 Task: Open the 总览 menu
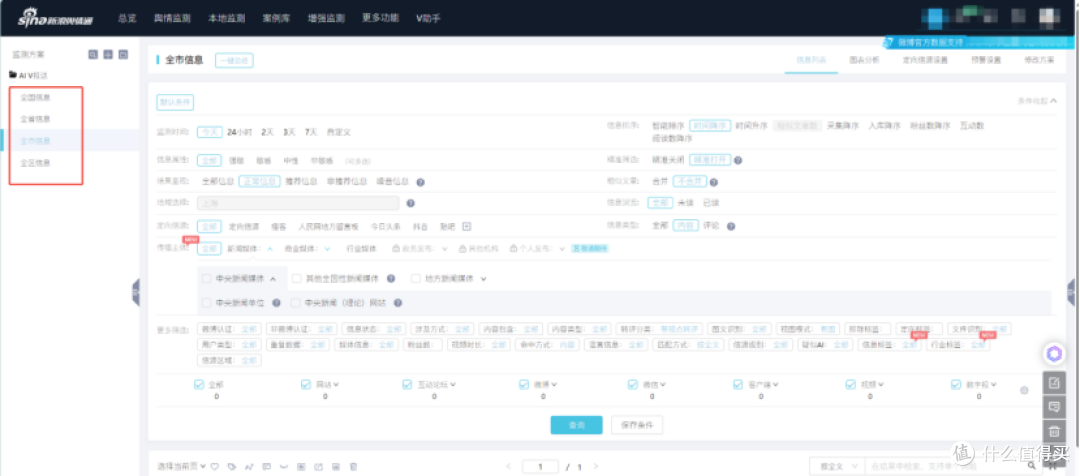[127, 18]
